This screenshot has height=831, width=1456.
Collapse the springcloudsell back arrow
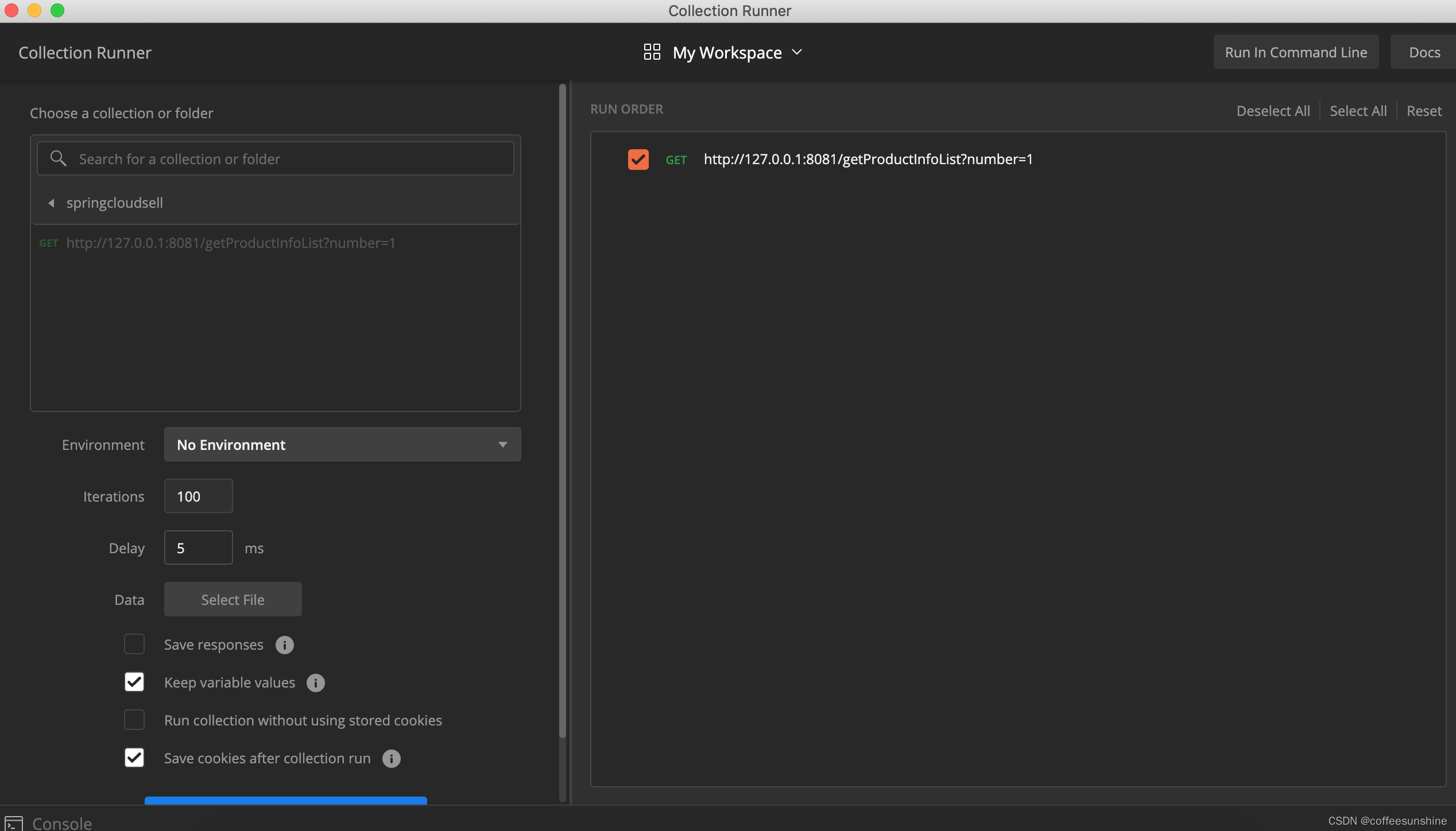pyautogui.click(x=51, y=203)
